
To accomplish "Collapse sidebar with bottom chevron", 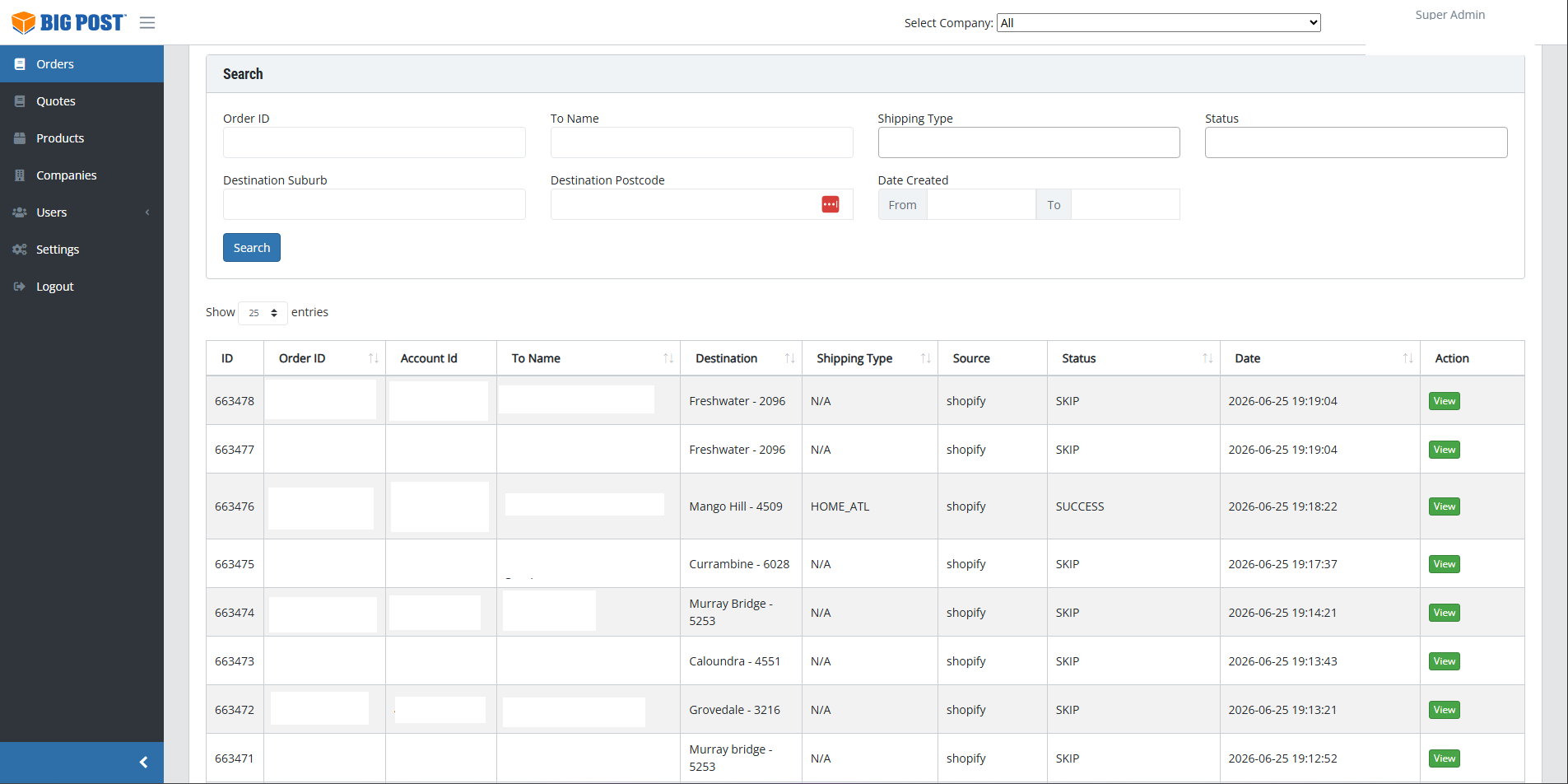I will tap(143, 763).
